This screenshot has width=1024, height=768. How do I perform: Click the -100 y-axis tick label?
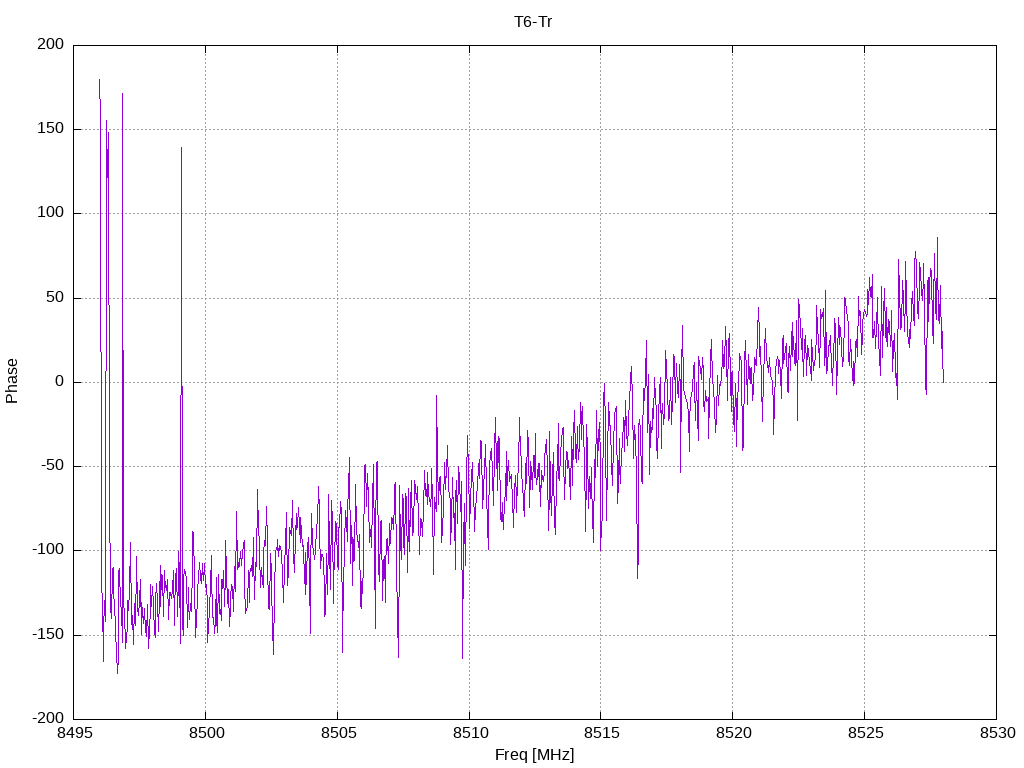(x=47, y=550)
